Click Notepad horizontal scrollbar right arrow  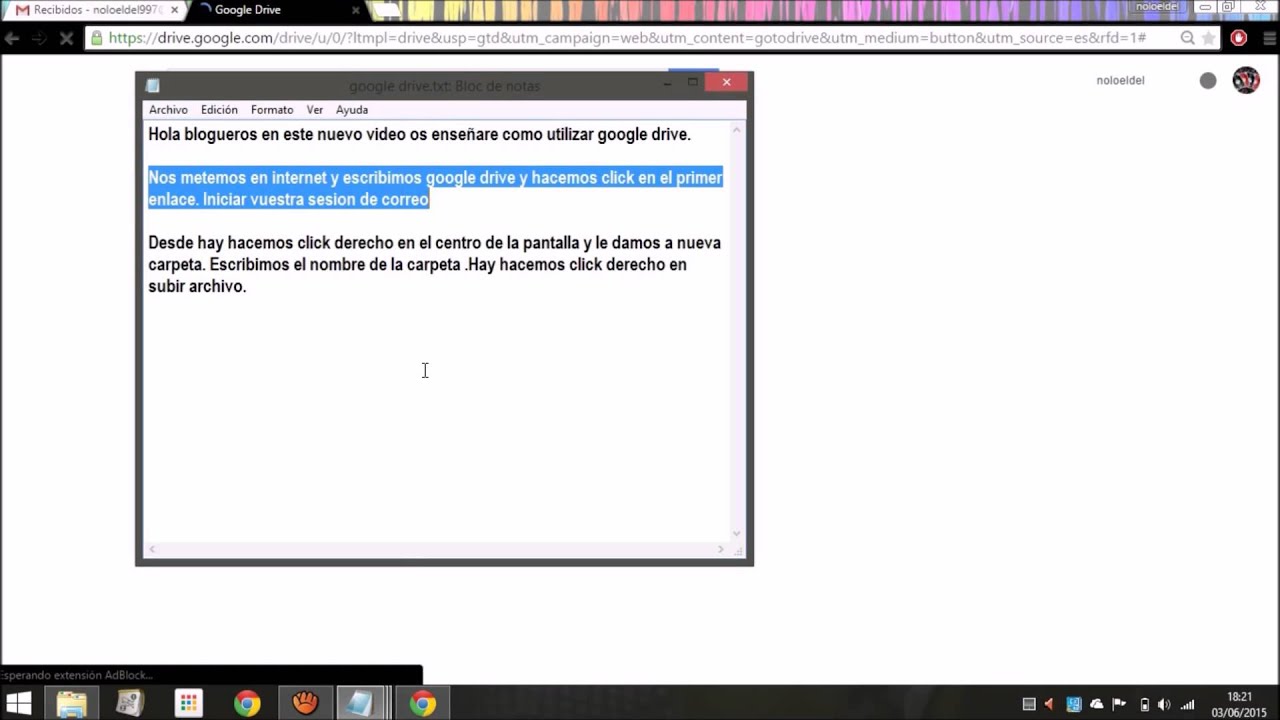(721, 549)
